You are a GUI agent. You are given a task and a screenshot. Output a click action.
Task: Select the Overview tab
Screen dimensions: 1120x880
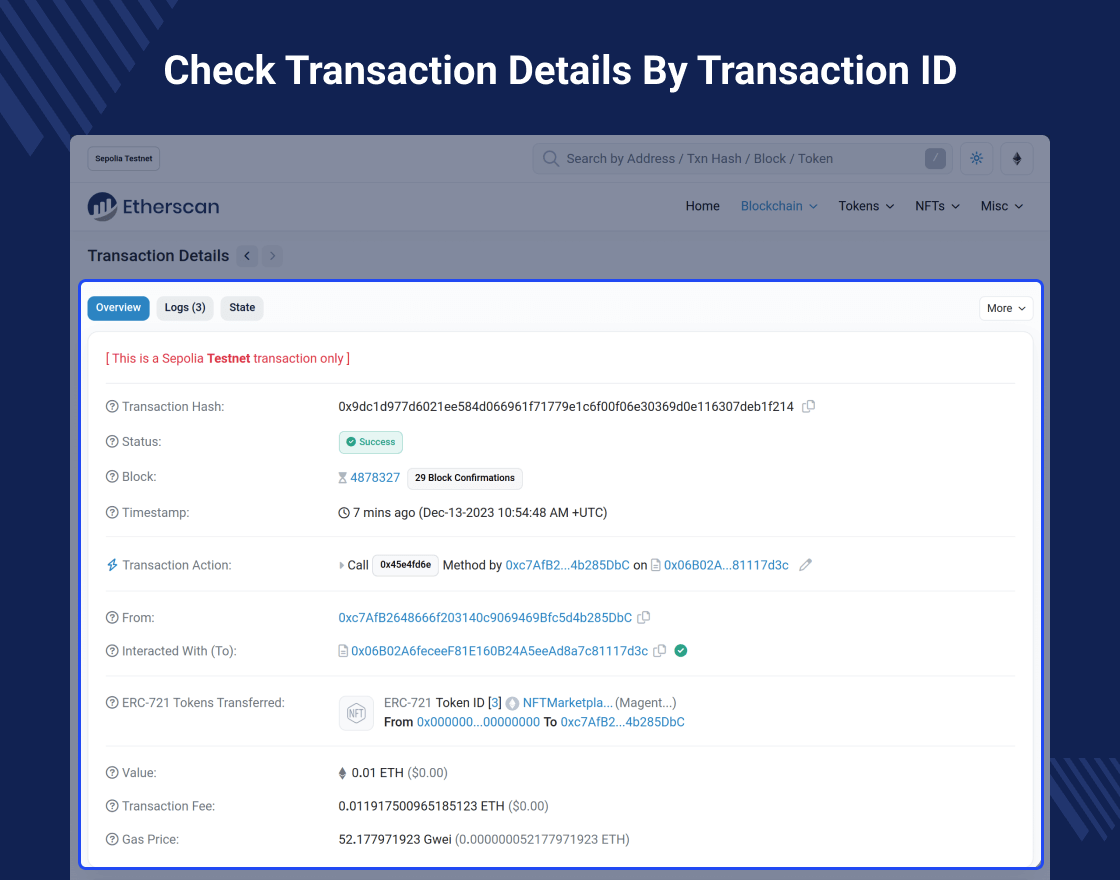pos(119,308)
